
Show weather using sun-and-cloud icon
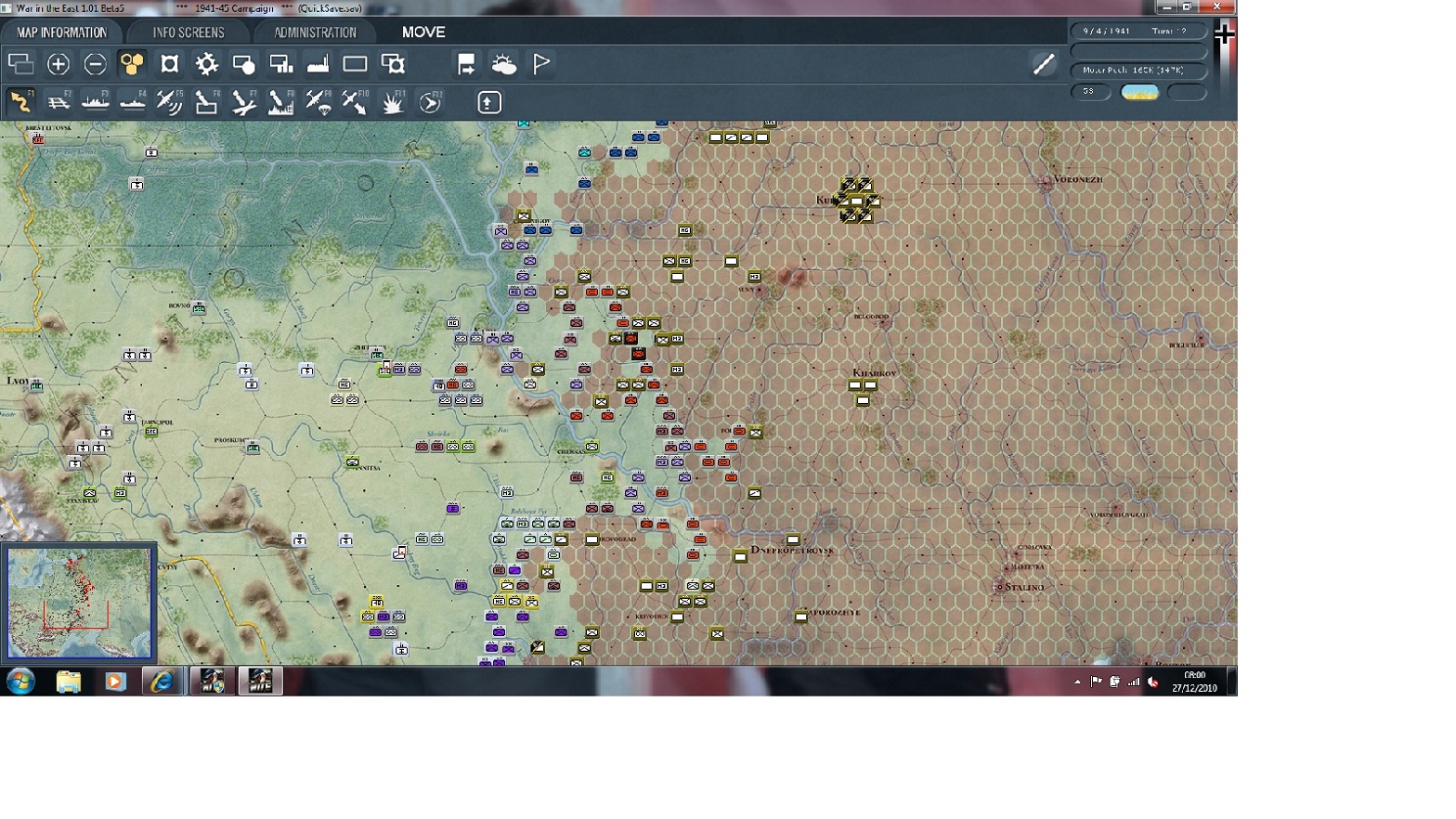[504, 64]
